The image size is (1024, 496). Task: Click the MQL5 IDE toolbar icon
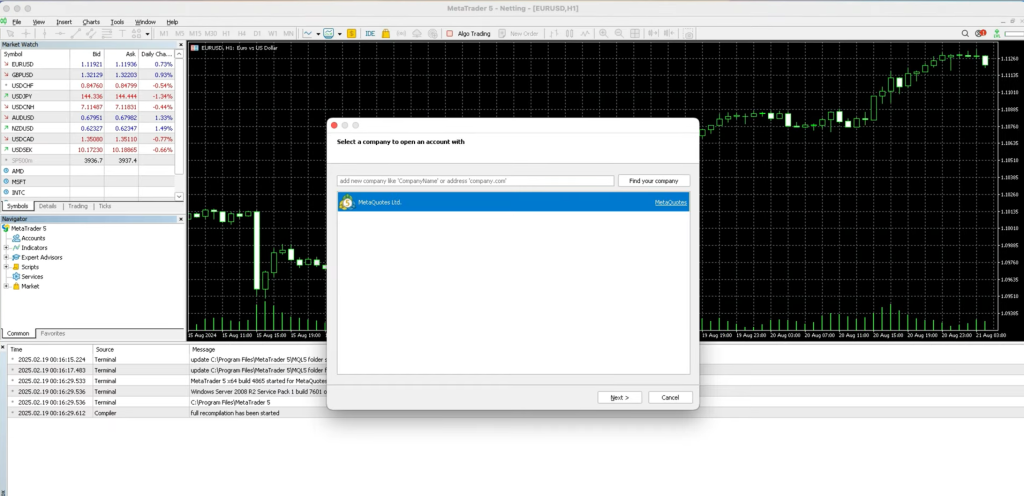(x=370, y=33)
